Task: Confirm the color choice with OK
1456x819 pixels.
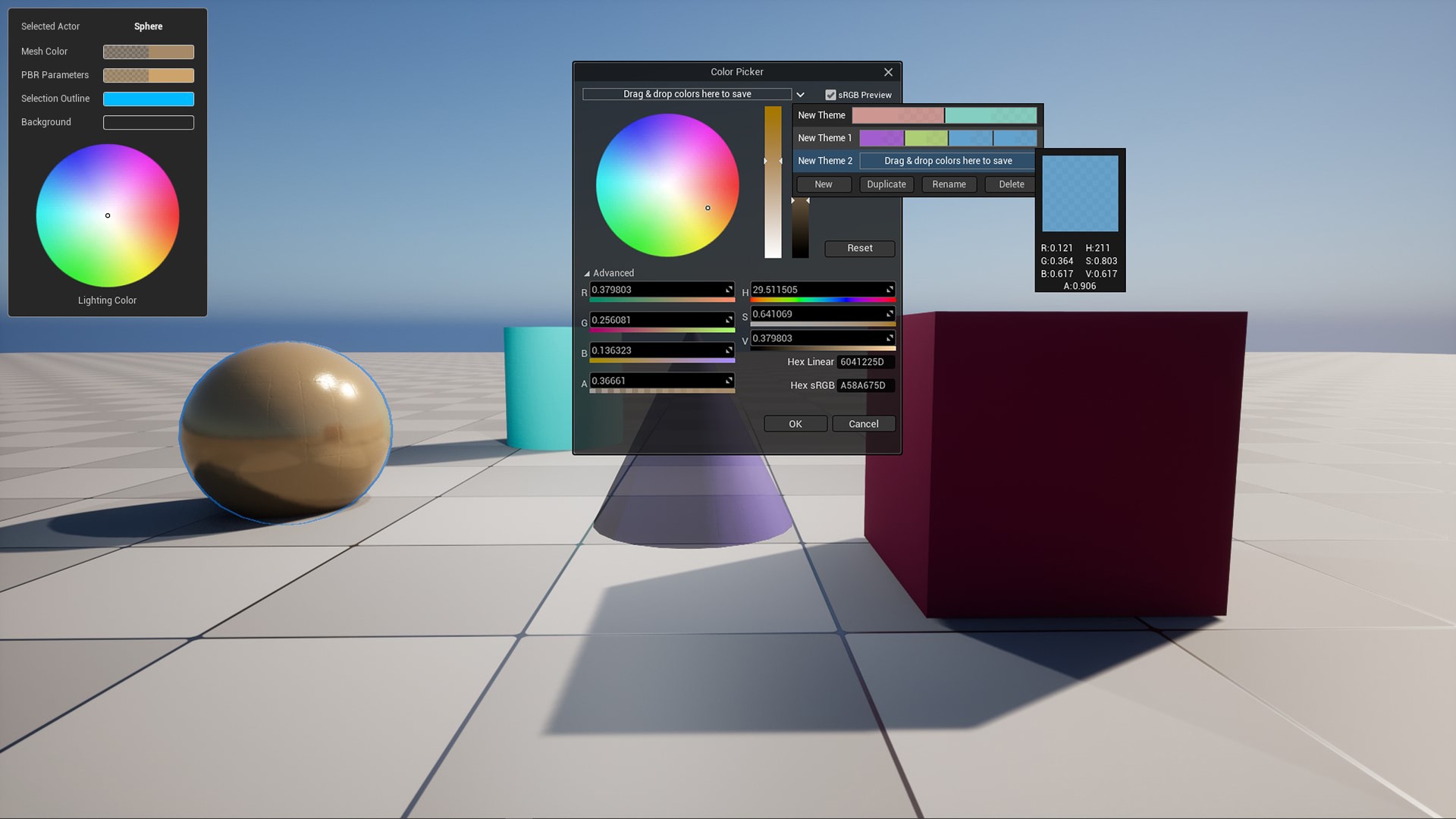Action: (x=795, y=423)
